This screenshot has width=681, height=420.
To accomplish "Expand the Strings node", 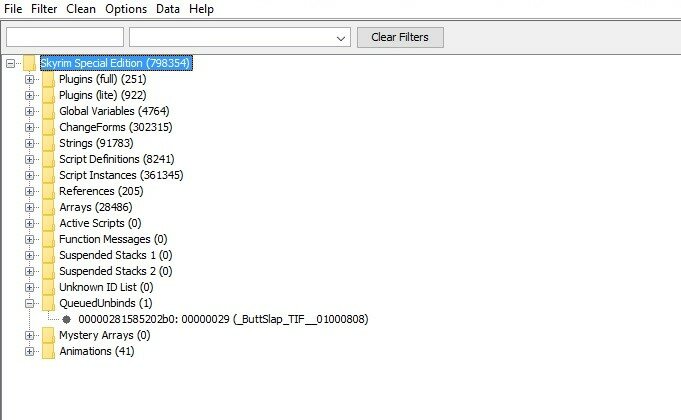I will point(29,144).
